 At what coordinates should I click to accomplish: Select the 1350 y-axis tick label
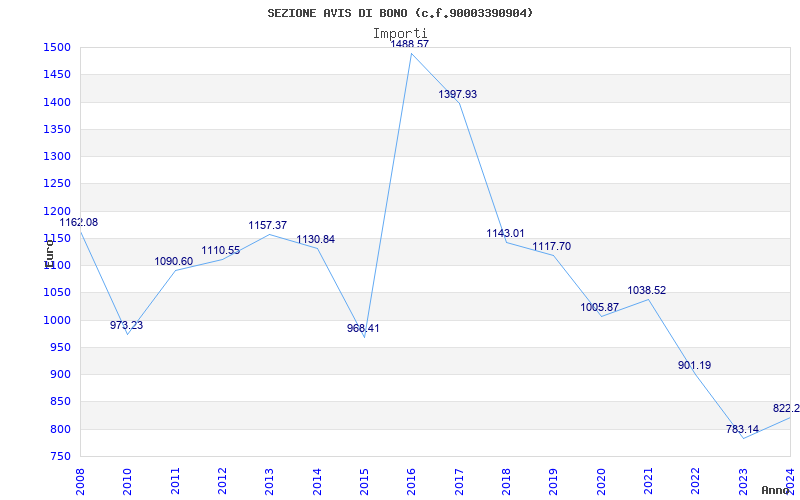(x=57, y=130)
